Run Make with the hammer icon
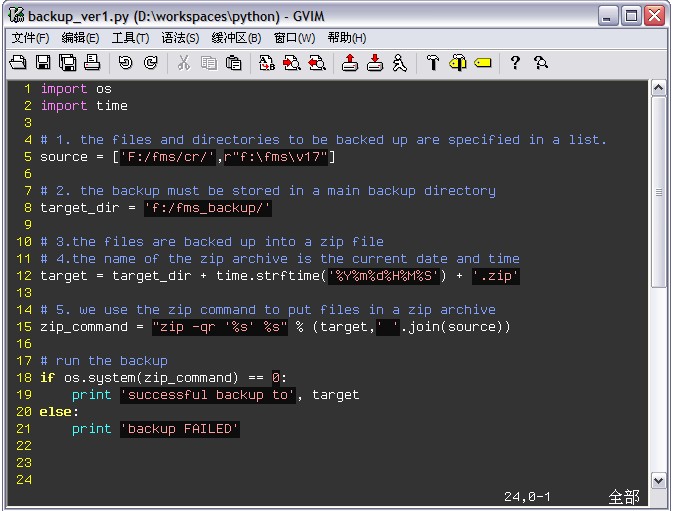This screenshot has width=673, height=511. 433,63
